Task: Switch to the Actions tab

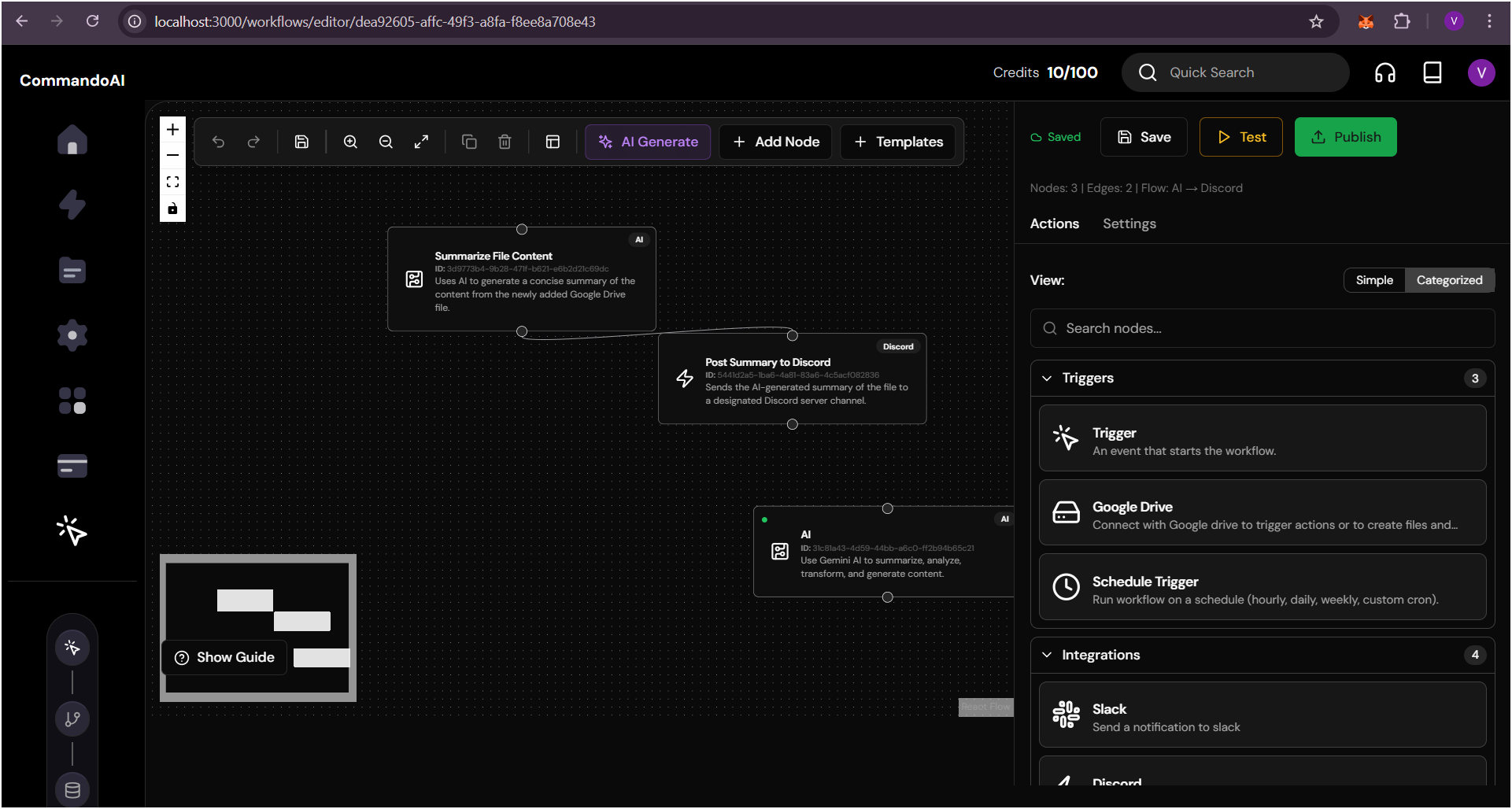Action: (1055, 223)
